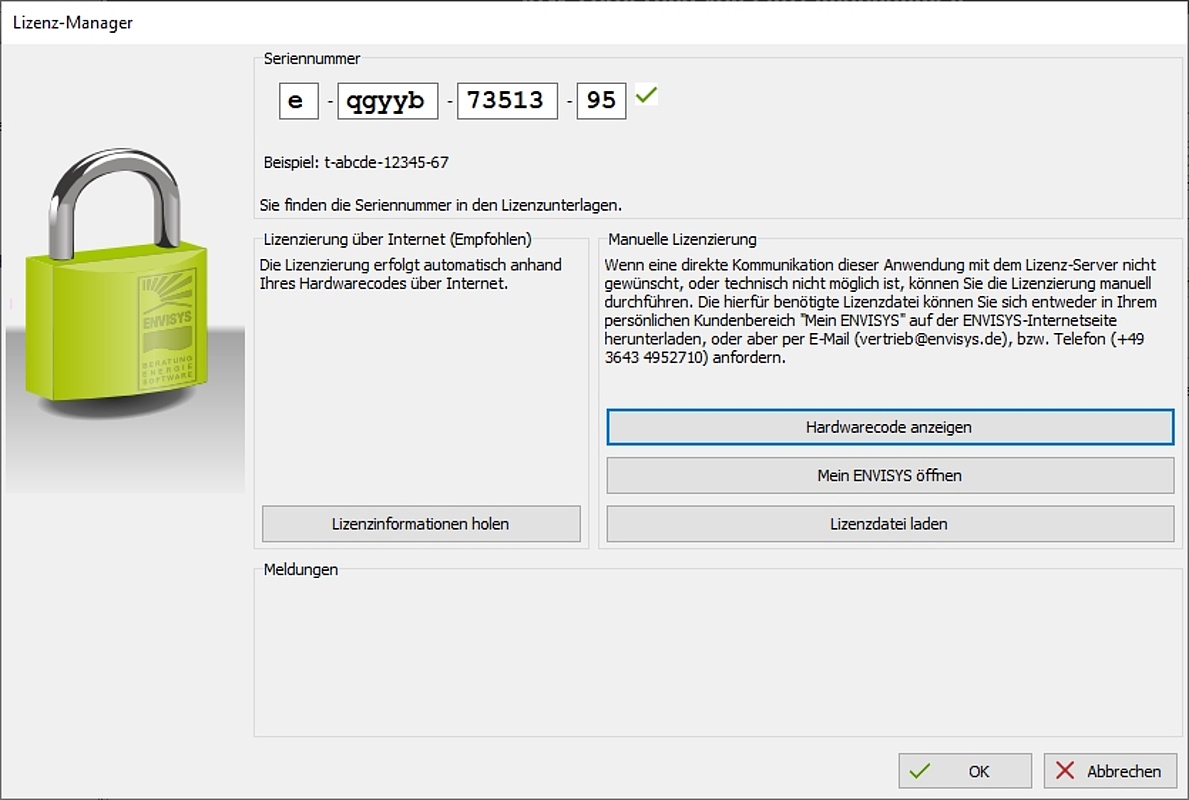Fetch license info with Lizenzinformationen holen
This screenshot has height=800, width=1189.
pos(421,524)
